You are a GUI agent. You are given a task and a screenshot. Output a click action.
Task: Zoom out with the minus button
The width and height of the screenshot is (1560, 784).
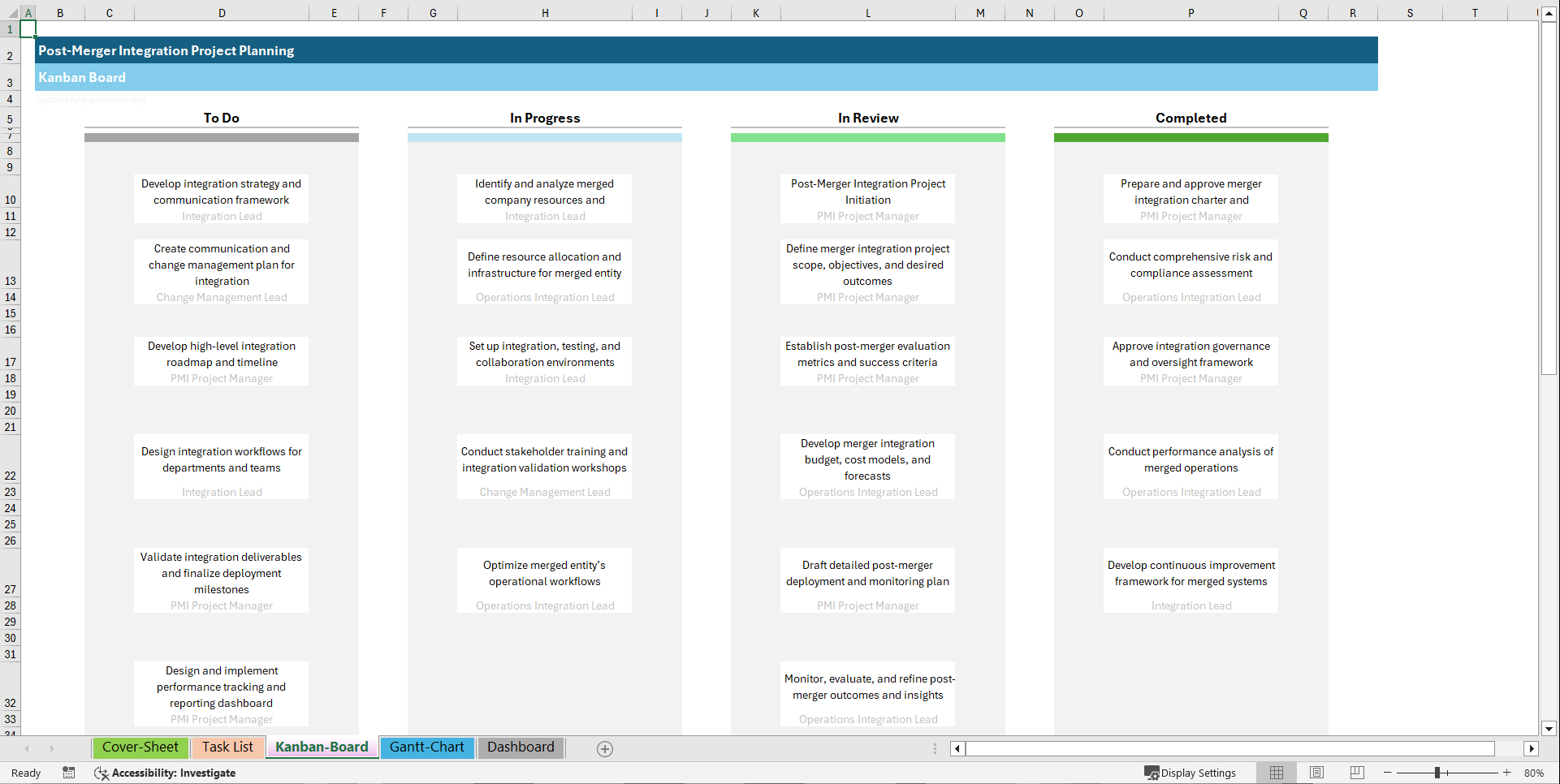(1388, 773)
